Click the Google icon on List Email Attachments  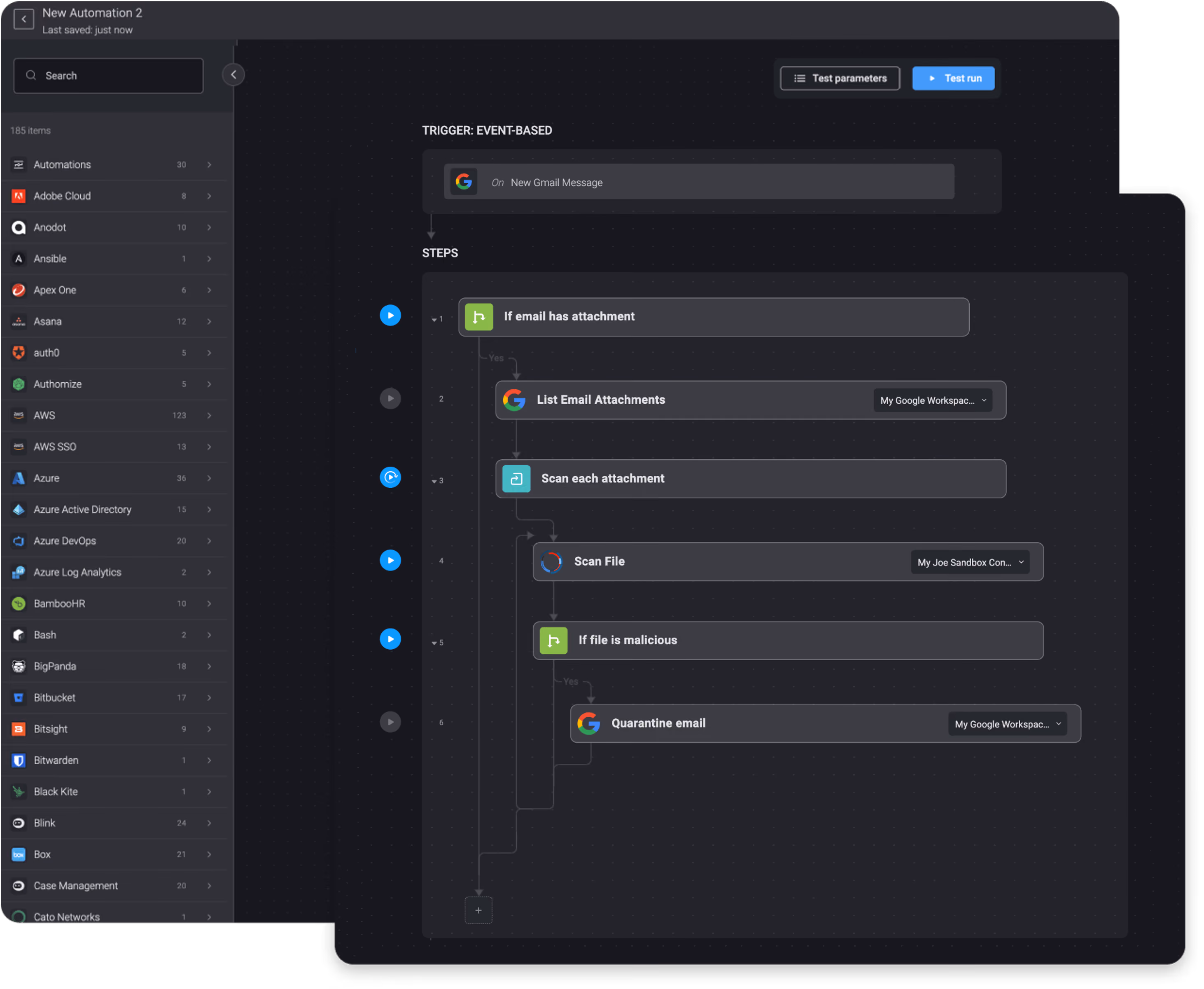(514, 400)
